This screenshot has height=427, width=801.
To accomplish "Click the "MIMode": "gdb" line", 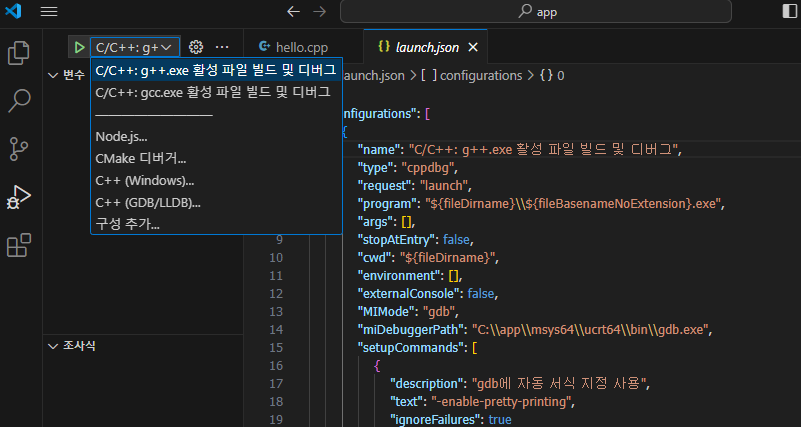I will [x=408, y=312].
